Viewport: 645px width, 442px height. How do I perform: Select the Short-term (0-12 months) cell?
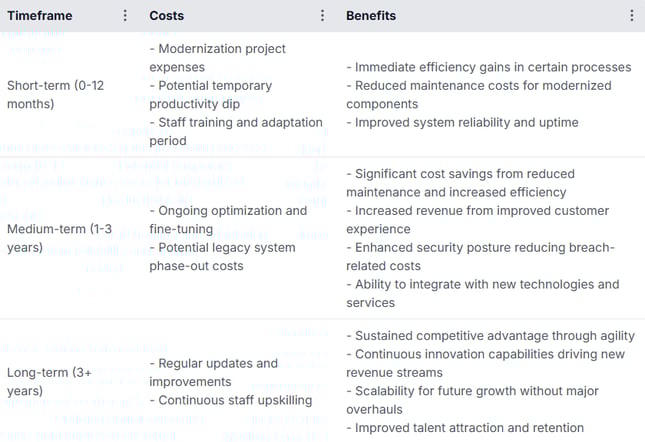coord(57,95)
